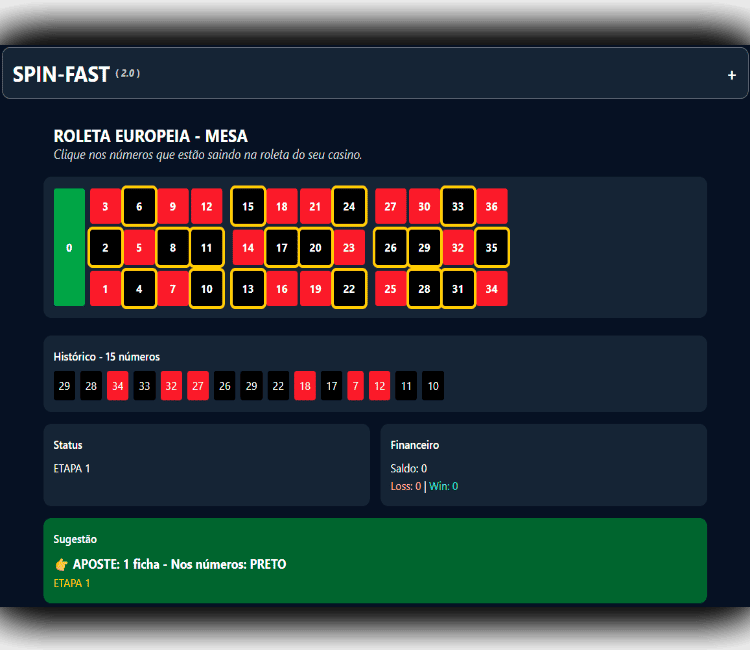Screen dimensions: 750x650
Task: Click red 34 chip in the Histórico row
Action: (118, 386)
